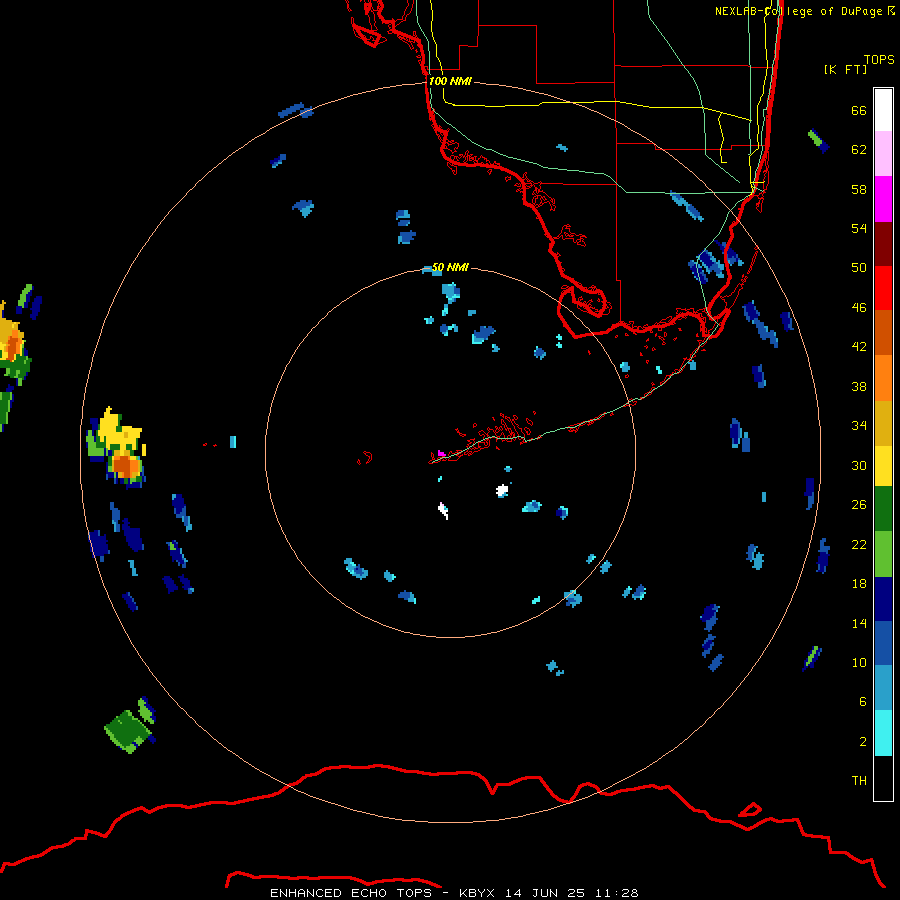
Task: Click the black TH legend swatch
Action: click(x=883, y=778)
